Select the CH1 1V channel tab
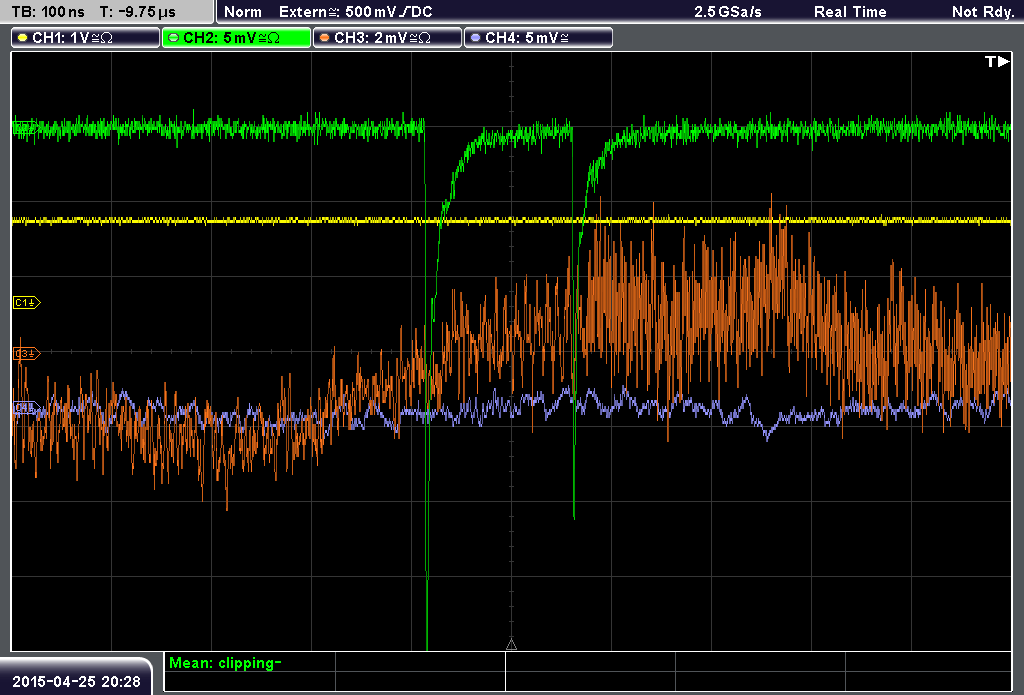 [x=86, y=38]
